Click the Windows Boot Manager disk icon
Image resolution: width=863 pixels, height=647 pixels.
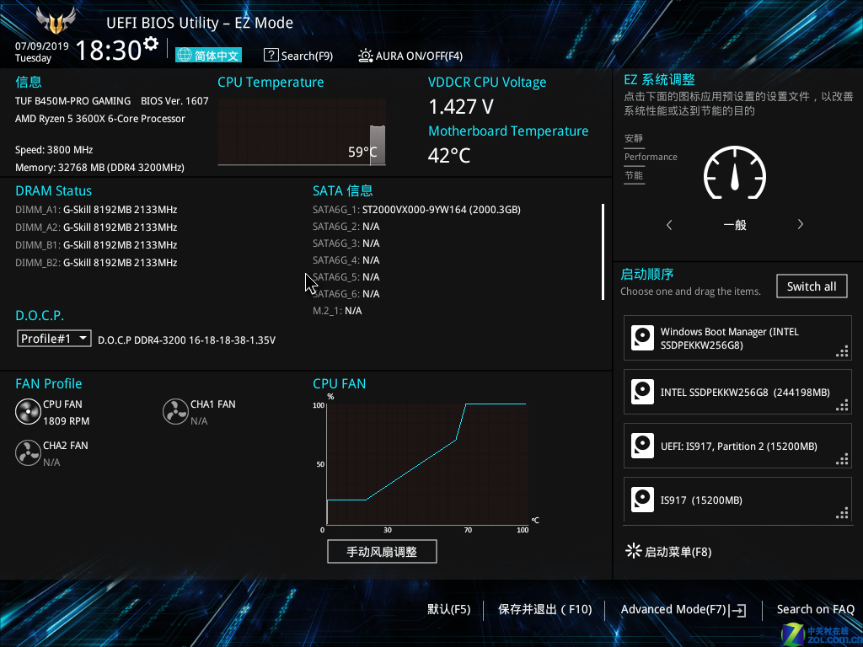(x=642, y=338)
